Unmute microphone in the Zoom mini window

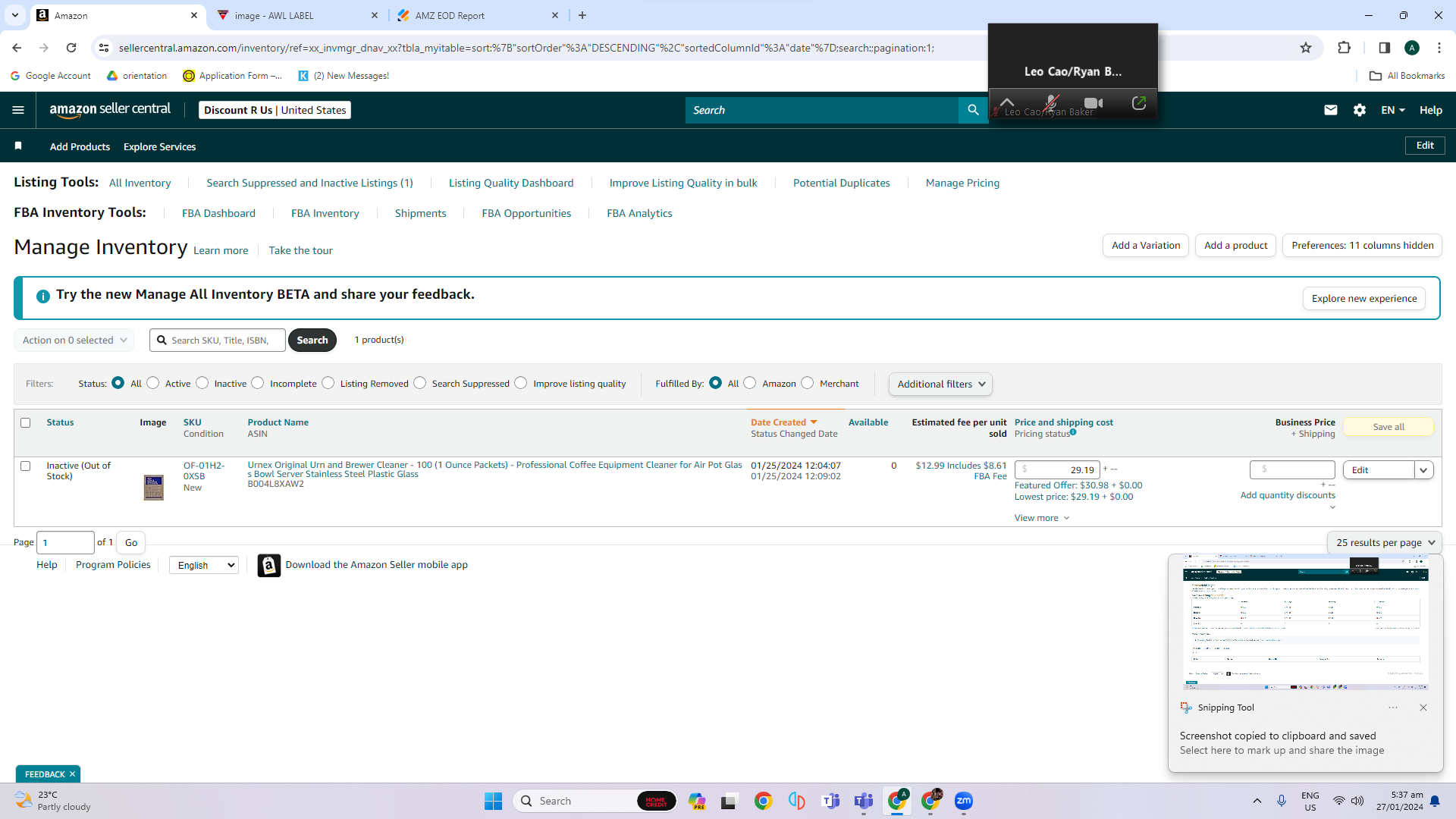[1051, 102]
